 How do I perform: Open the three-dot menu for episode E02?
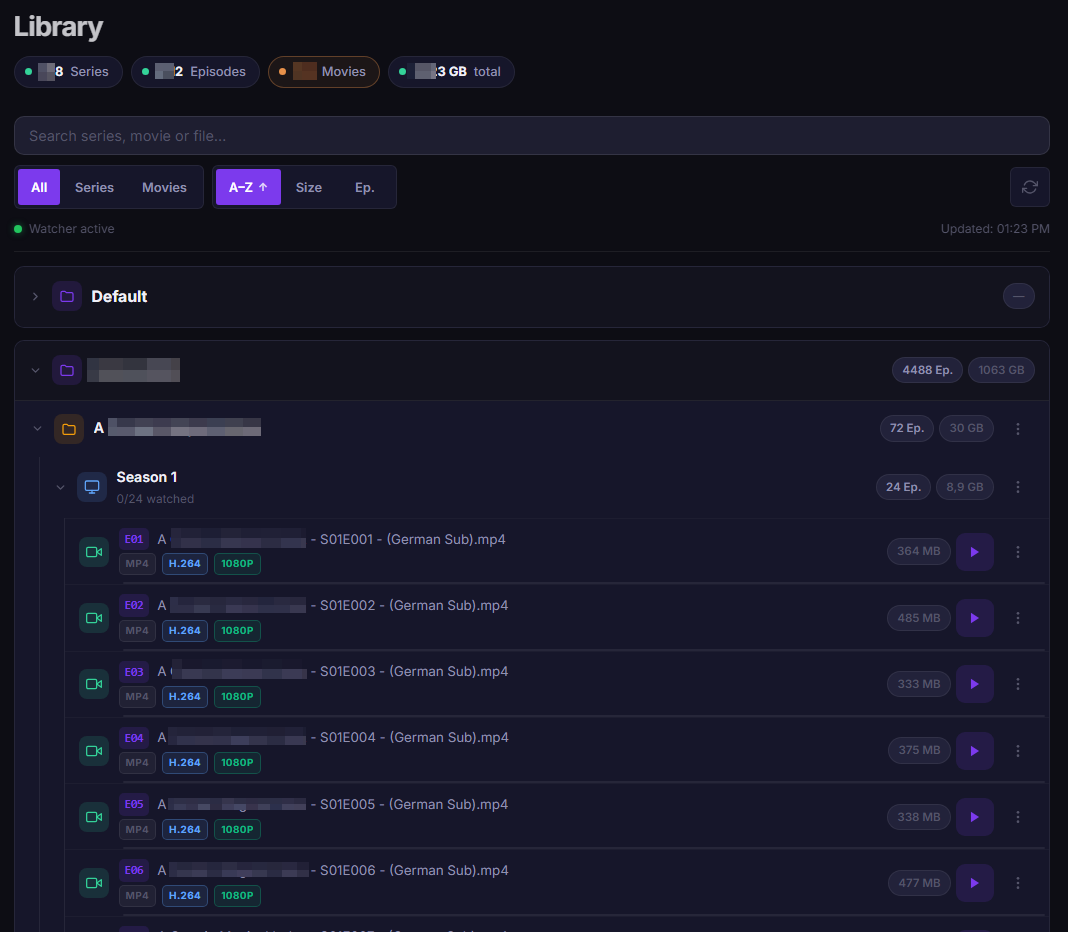(x=1018, y=618)
